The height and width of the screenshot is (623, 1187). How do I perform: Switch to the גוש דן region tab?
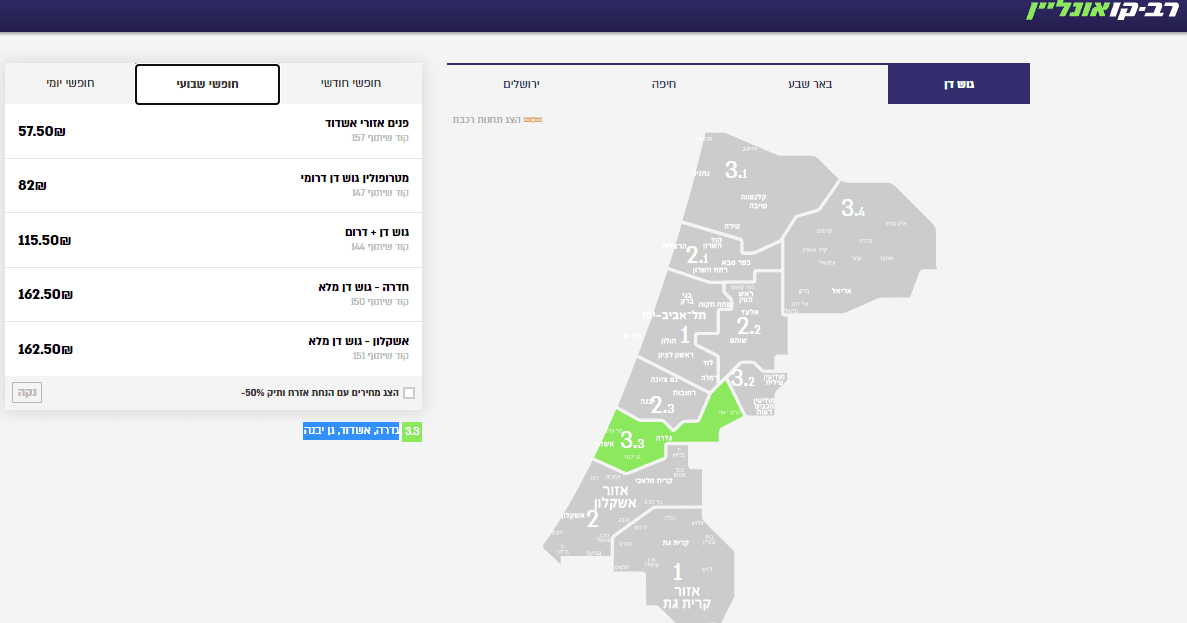[x=958, y=83]
